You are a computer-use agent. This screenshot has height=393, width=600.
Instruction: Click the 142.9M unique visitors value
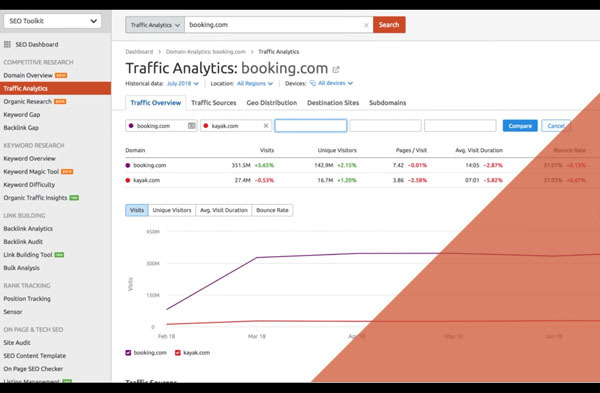click(x=324, y=165)
